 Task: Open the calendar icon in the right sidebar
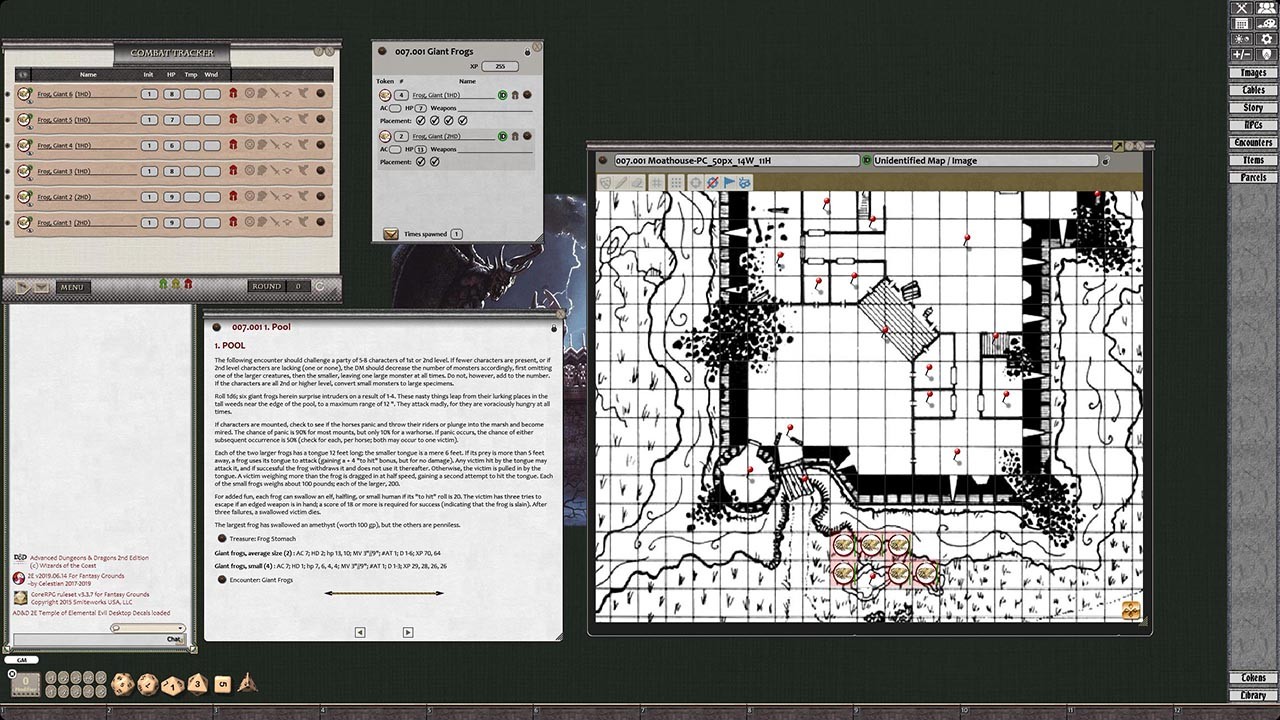1242,23
